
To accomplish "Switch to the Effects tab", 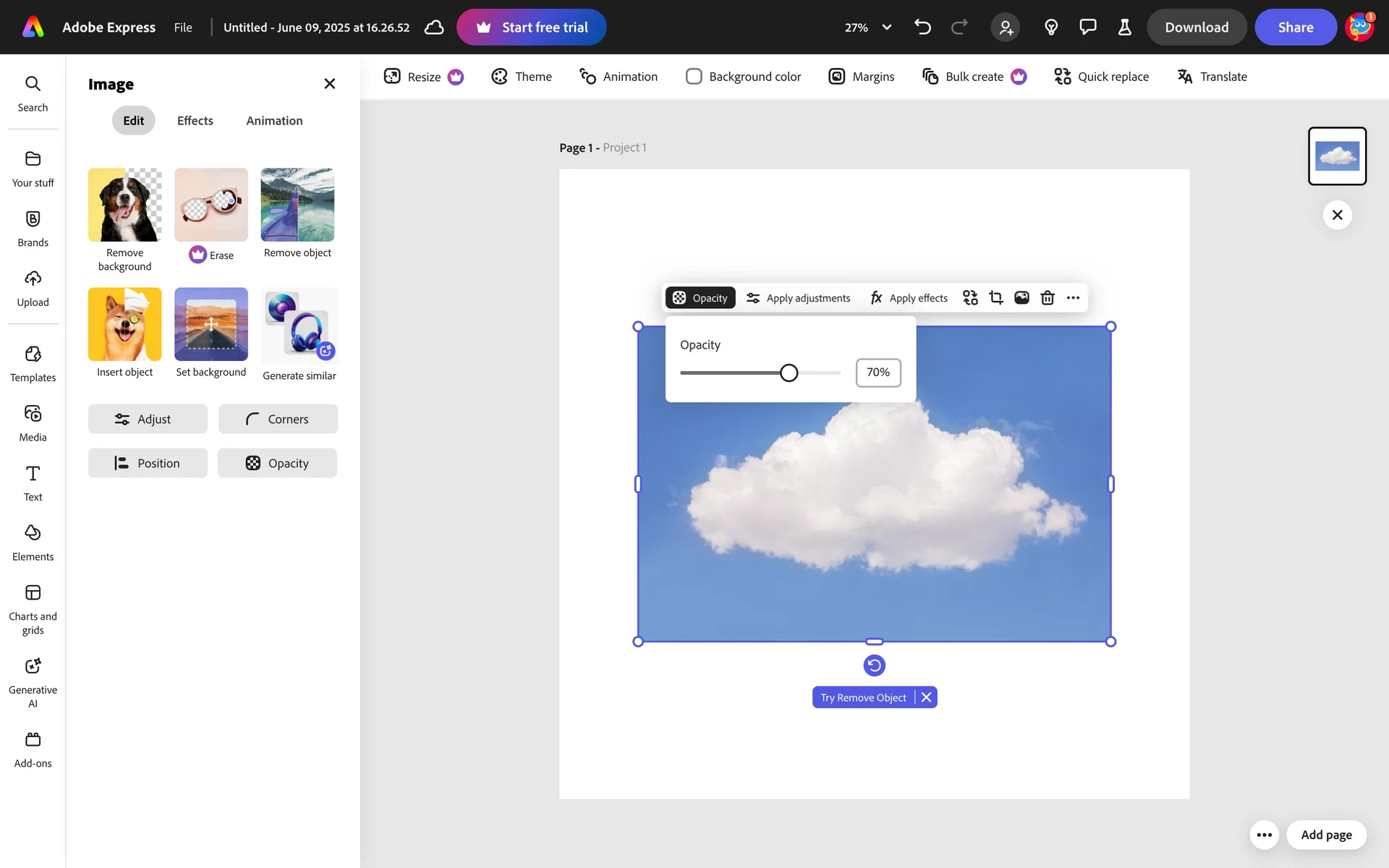I will (x=195, y=121).
